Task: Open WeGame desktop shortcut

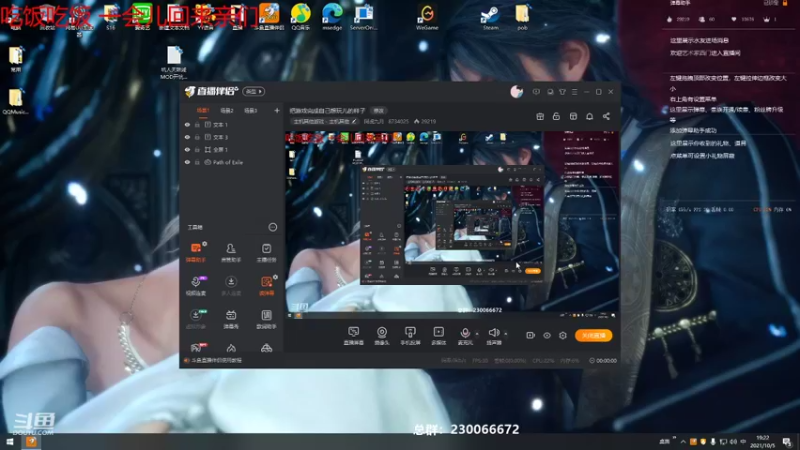Action: (427, 17)
